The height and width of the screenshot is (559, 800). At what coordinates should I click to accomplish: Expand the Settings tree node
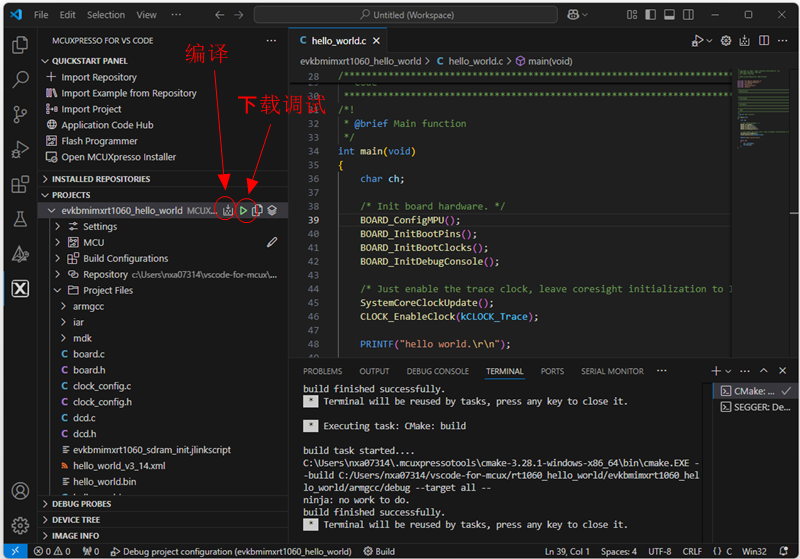click(x=58, y=227)
